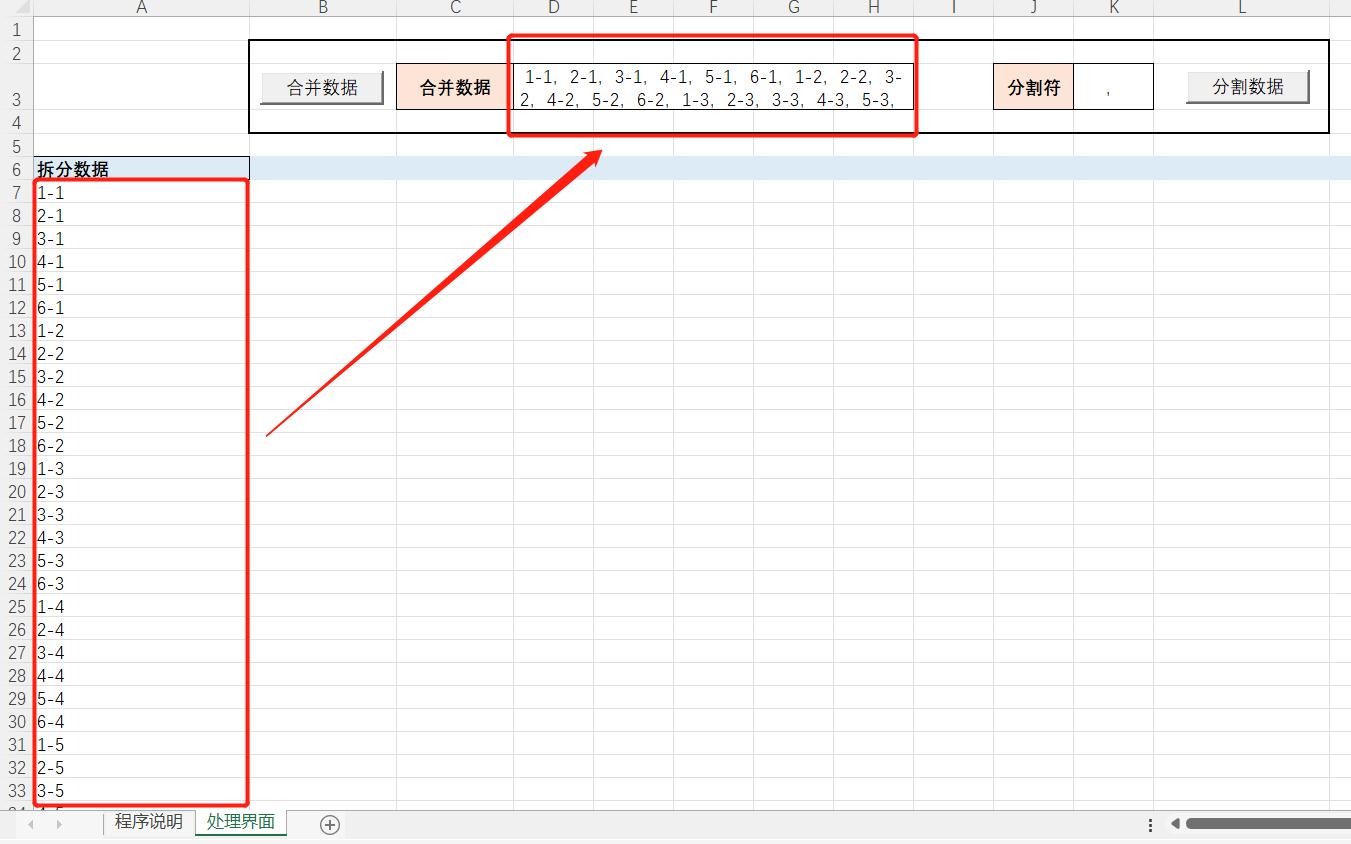The width and height of the screenshot is (1351, 844).
Task: Click the 分割数据 button
Action: click(1246, 87)
